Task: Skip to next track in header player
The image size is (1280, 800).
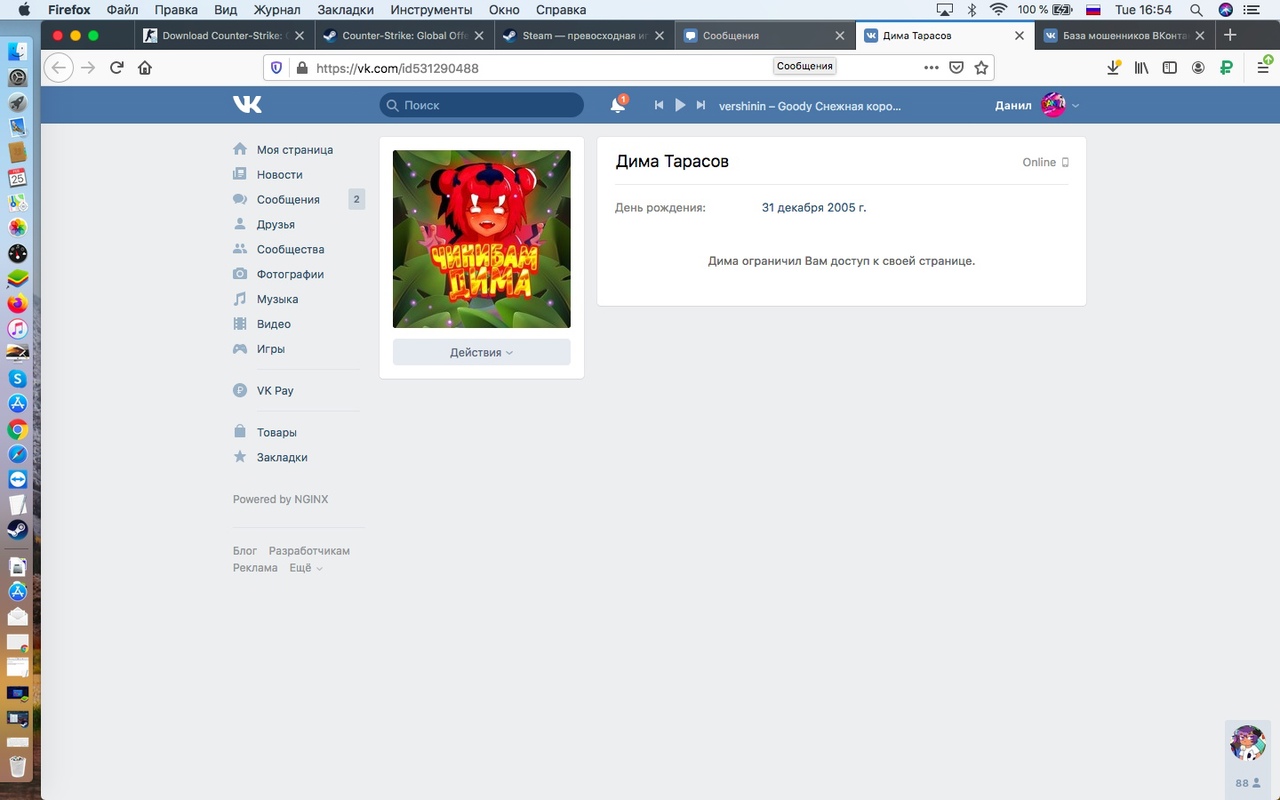Action: 701,105
